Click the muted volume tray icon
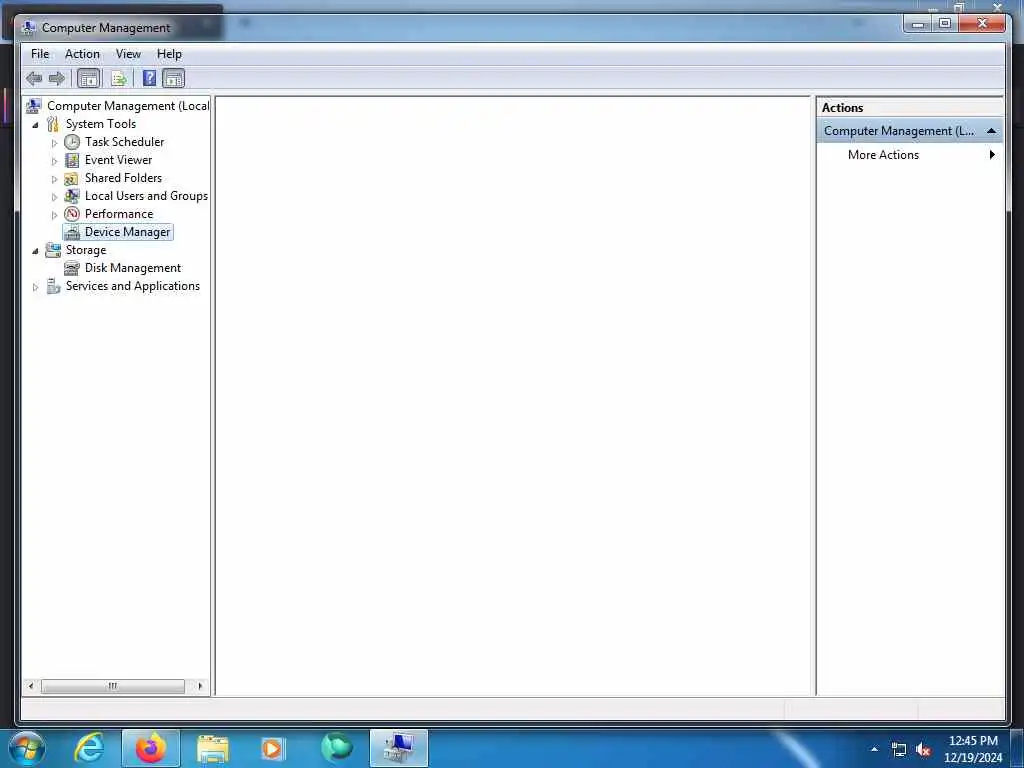Image resolution: width=1024 pixels, height=768 pixels. pyautogui.click(x=923, y=750)
